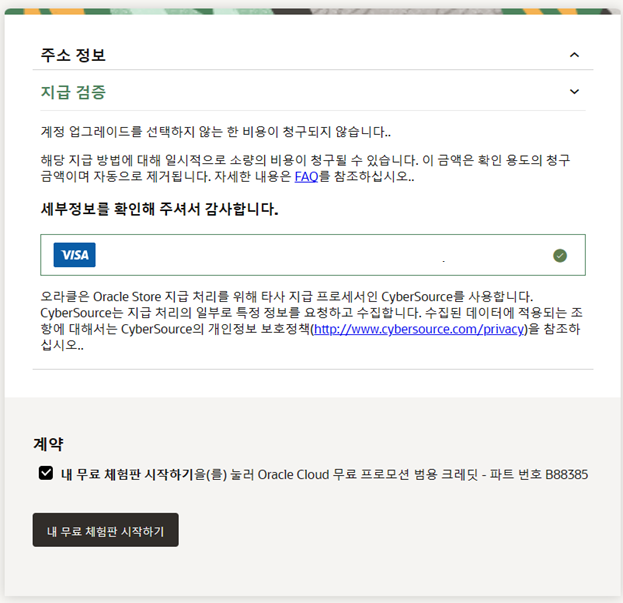The width and height of the screenshot is (623, 603).
Task: Click the 세부정보를 확인해 주셔서 감사합니다 text
Action: coord(159,209)
